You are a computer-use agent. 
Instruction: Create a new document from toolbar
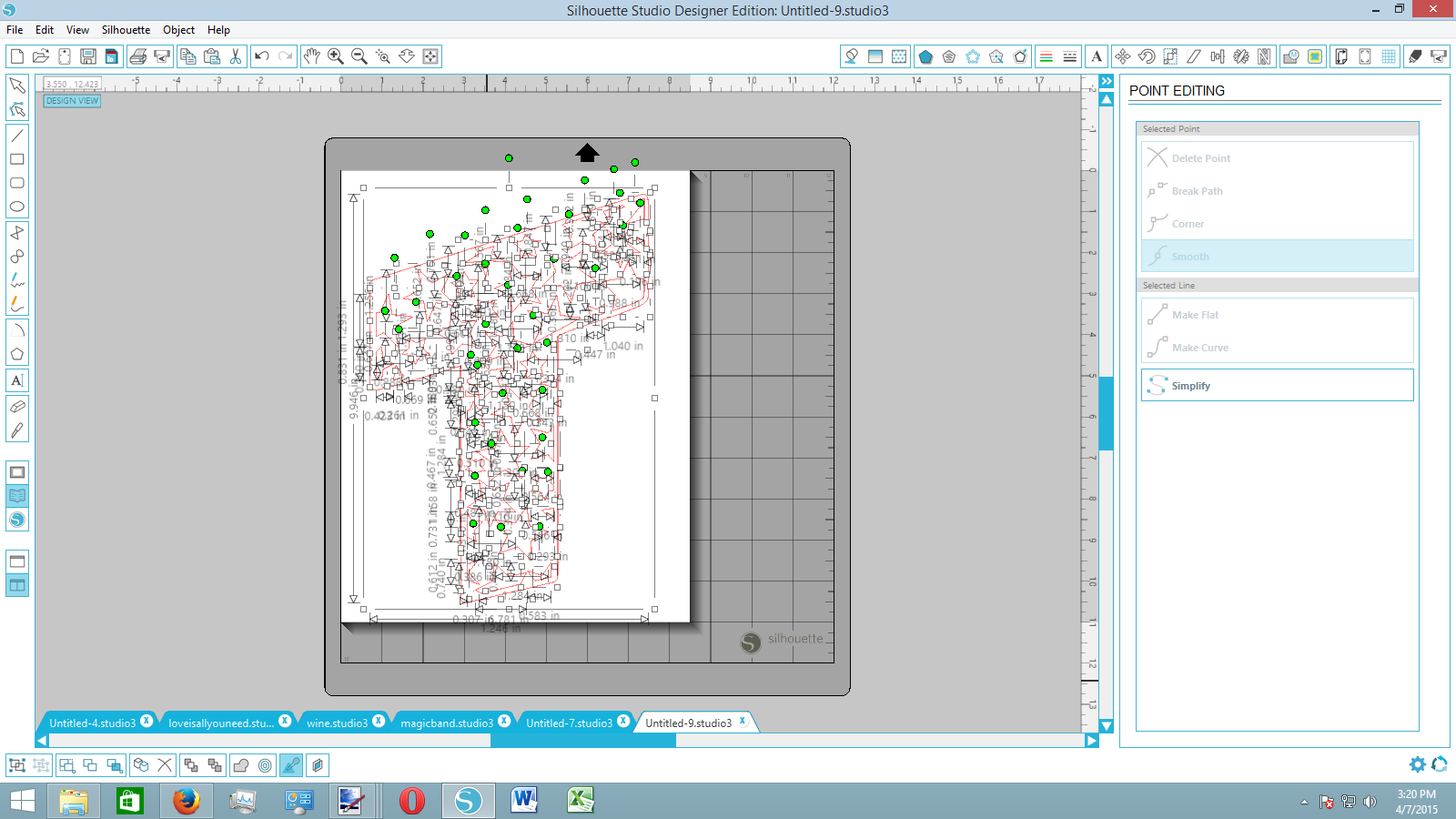point(16,56)
